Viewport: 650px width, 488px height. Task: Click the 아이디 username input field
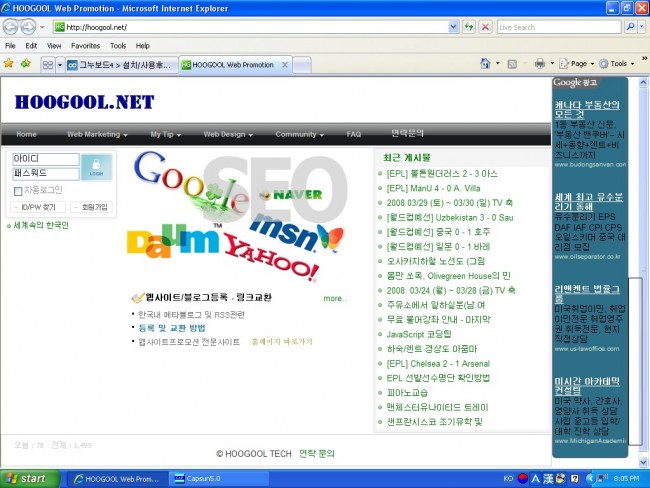coord(45,159)
